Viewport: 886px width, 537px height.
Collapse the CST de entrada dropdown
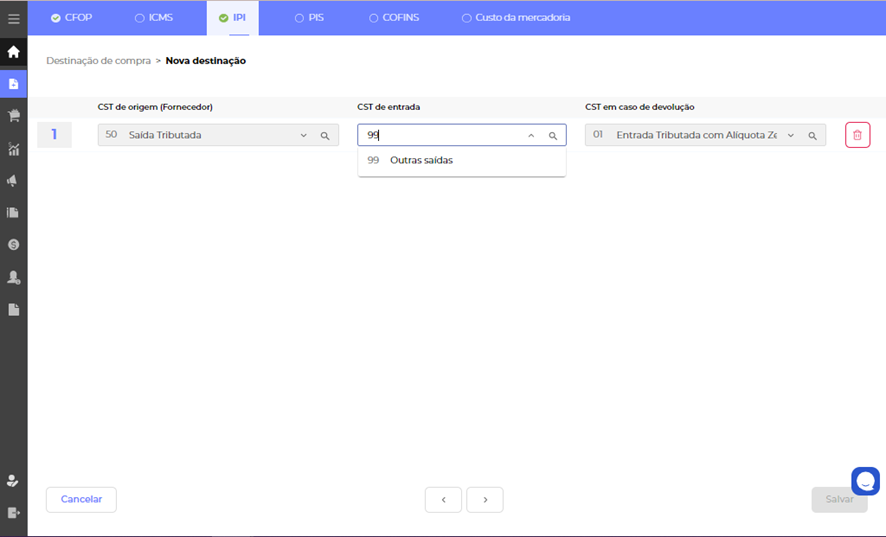[531, 136]
